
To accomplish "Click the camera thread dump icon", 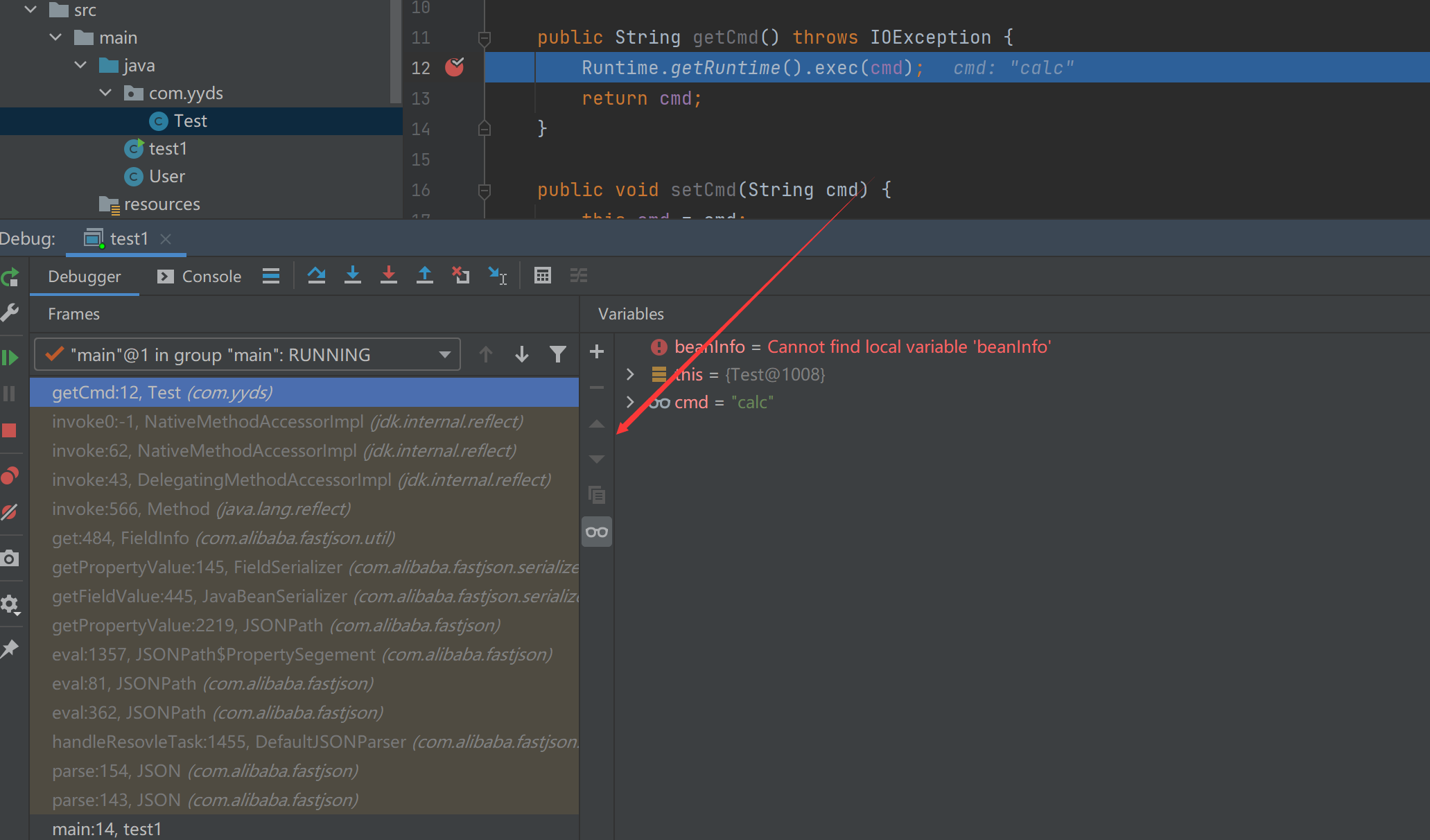I will 10,558.
